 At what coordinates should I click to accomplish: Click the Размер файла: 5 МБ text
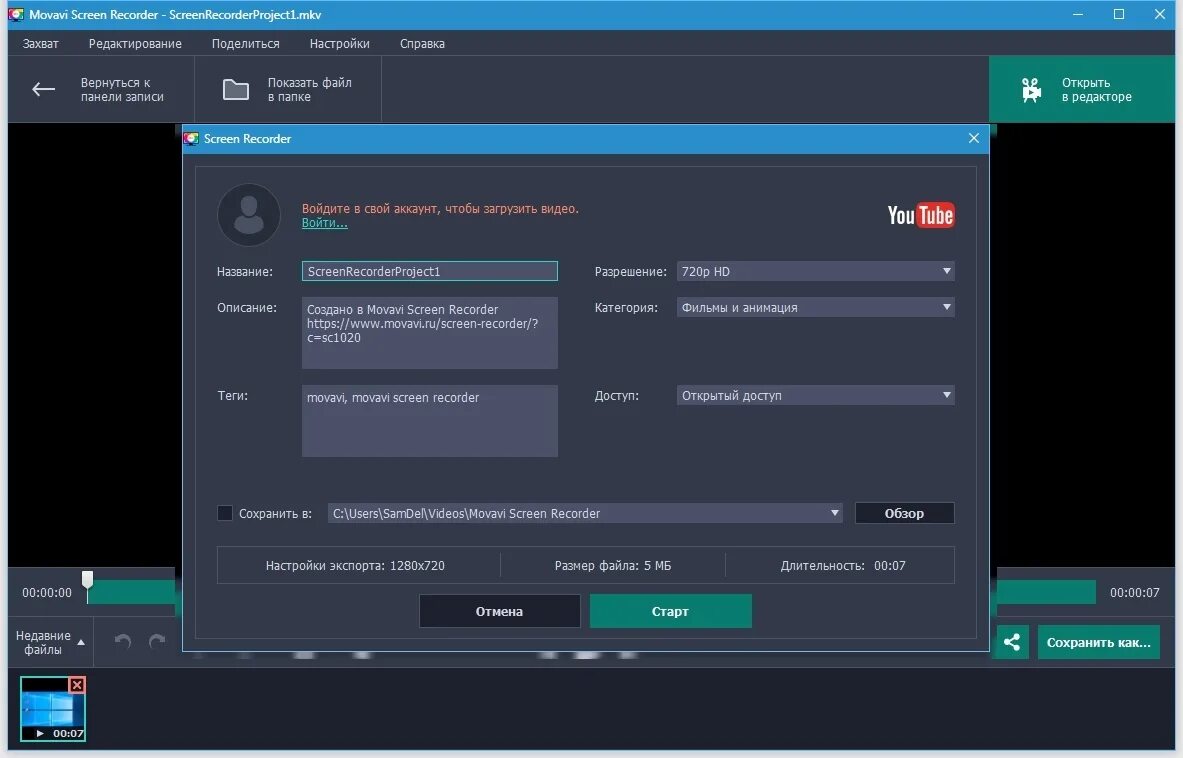(613, 566)
